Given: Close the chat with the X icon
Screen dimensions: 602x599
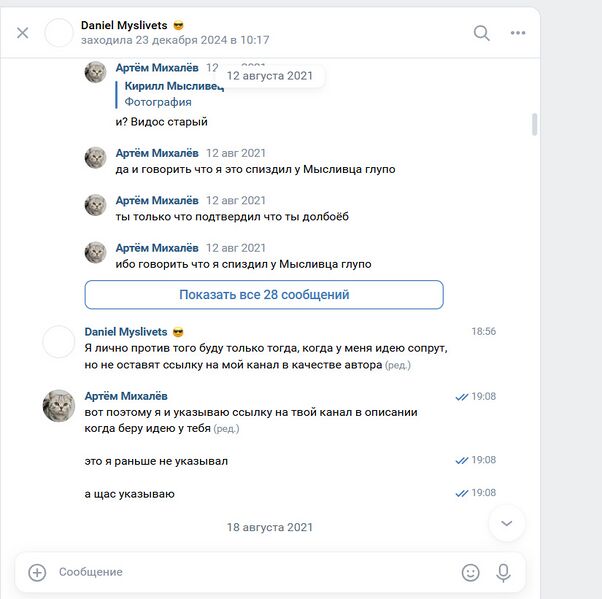Looking at the screenshot, I should pos(23,33).
